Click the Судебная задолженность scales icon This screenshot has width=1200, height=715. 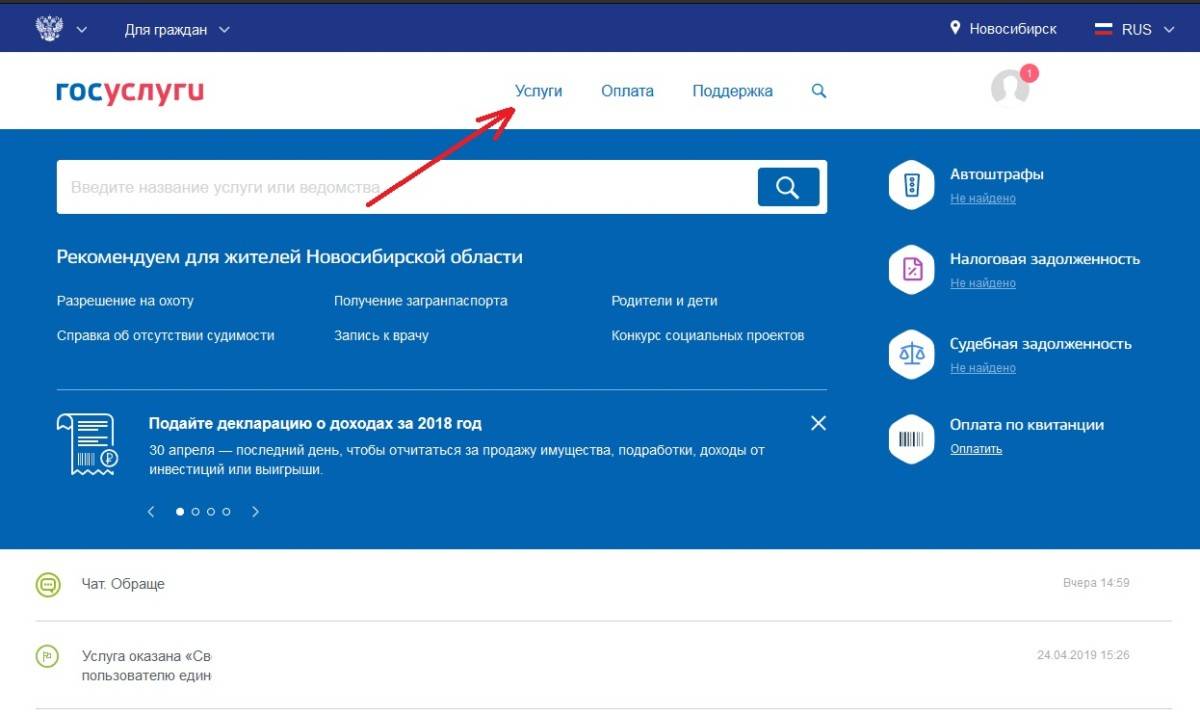click(911, 354)
